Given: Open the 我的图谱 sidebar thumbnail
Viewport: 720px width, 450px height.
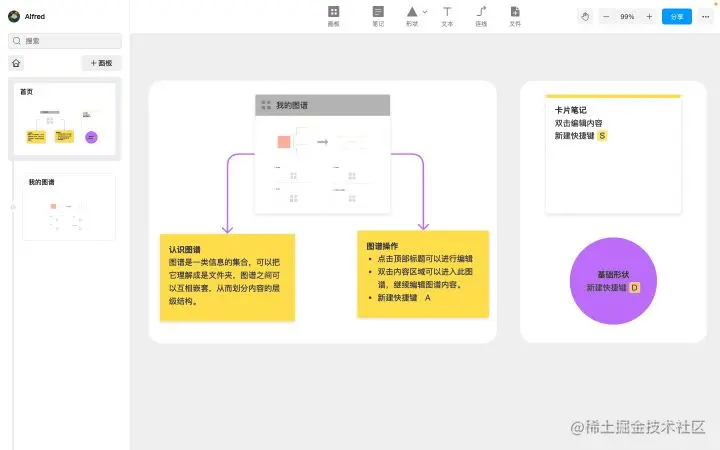Looking at the screenshot, I should (x=69, y=207).
